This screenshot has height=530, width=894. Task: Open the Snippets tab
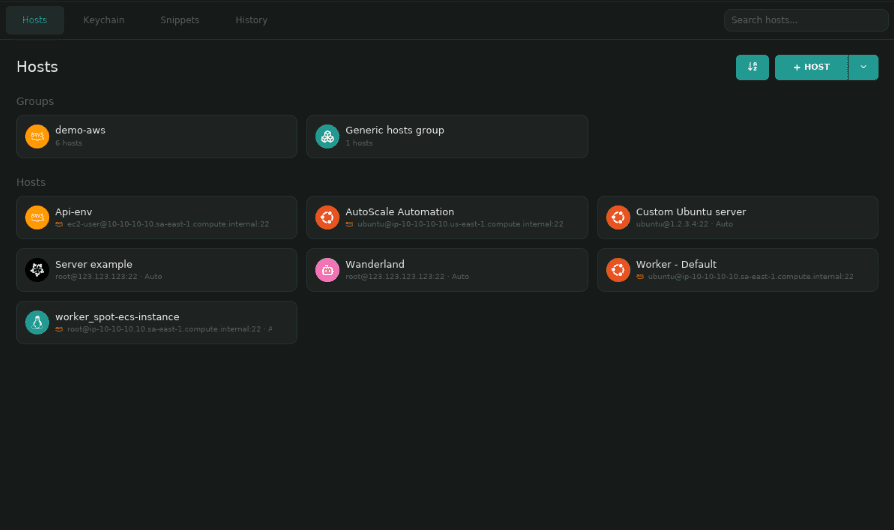click(x=180, y=20)
